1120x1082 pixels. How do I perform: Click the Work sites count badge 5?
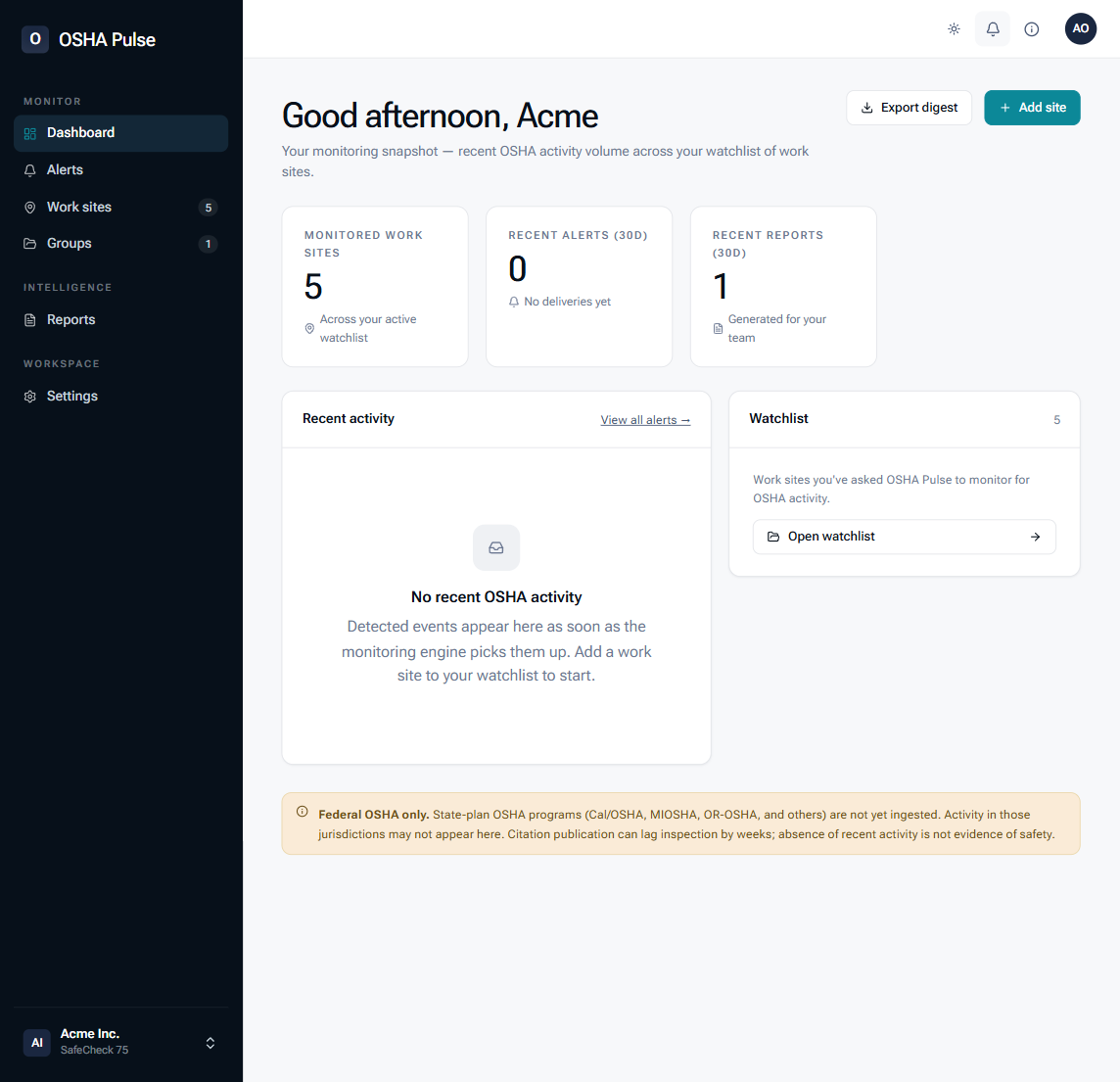point(208,208)
